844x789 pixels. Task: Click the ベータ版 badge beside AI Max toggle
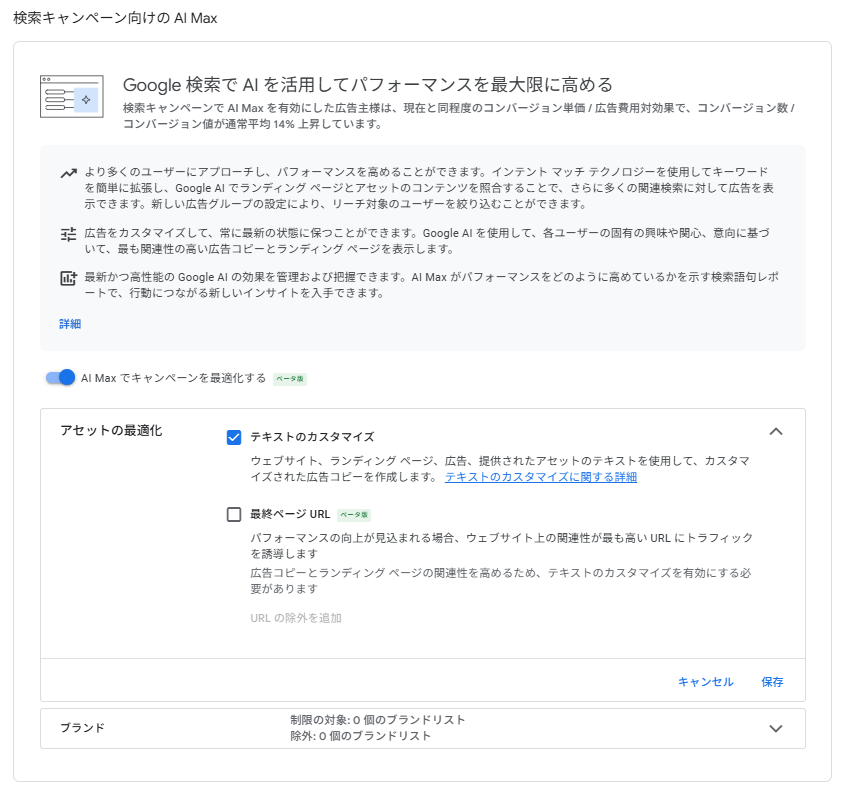point(290,379)
